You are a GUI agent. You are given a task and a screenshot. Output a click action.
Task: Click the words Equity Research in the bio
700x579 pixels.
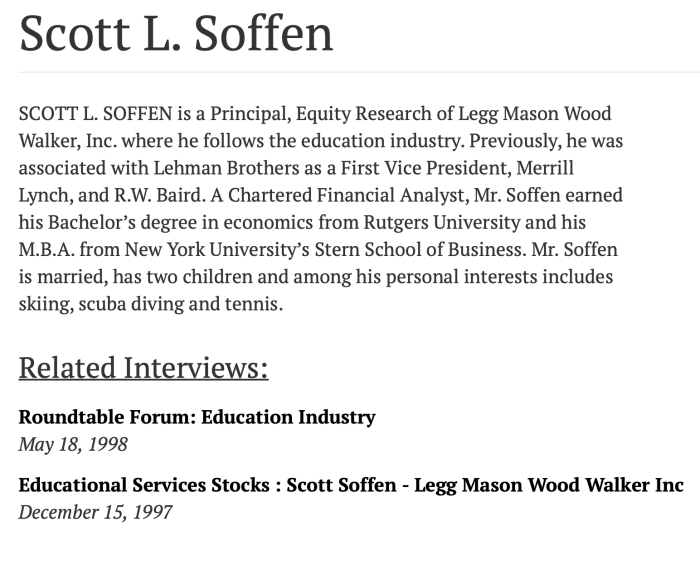click(x=345, y=113)
